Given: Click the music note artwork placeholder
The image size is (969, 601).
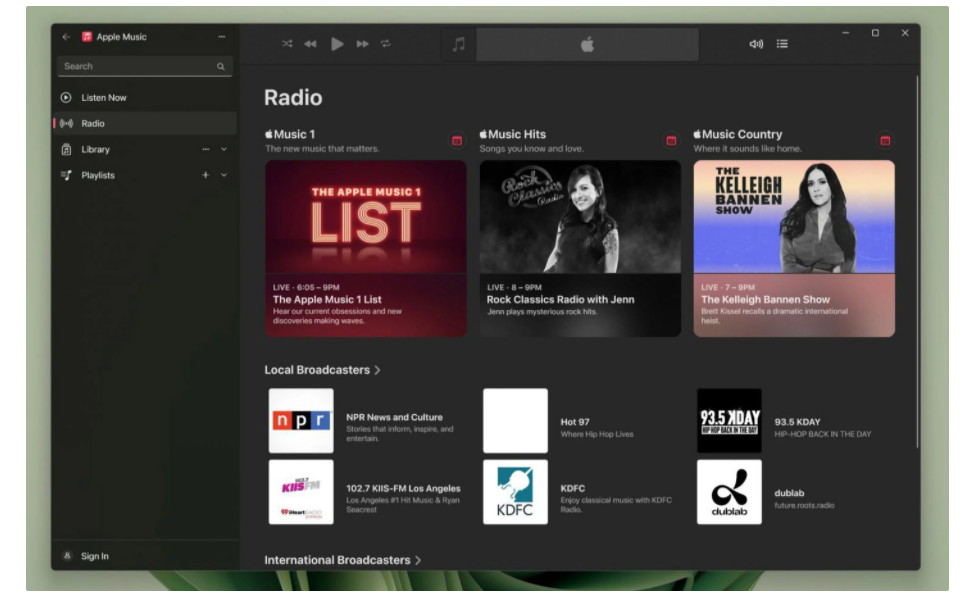Looking at the screenshot, I should (459, 44).
